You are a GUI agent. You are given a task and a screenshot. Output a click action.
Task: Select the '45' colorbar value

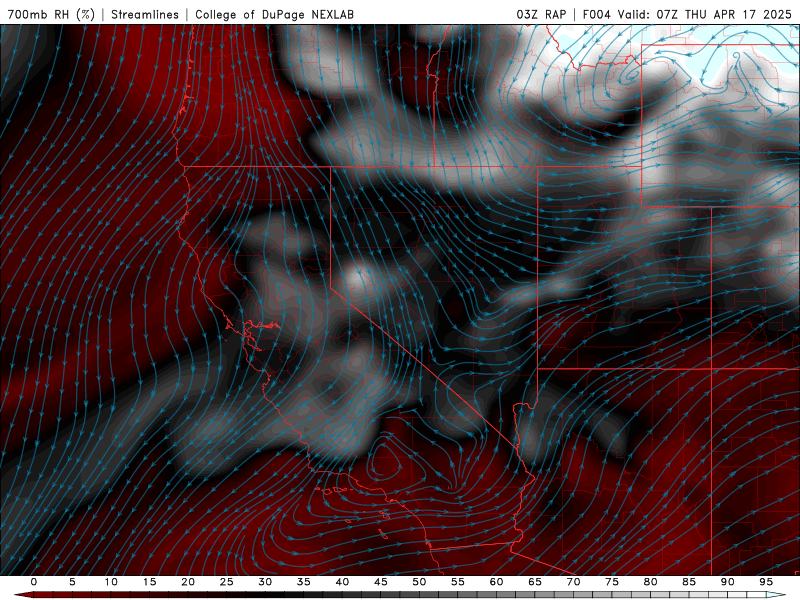381,582
